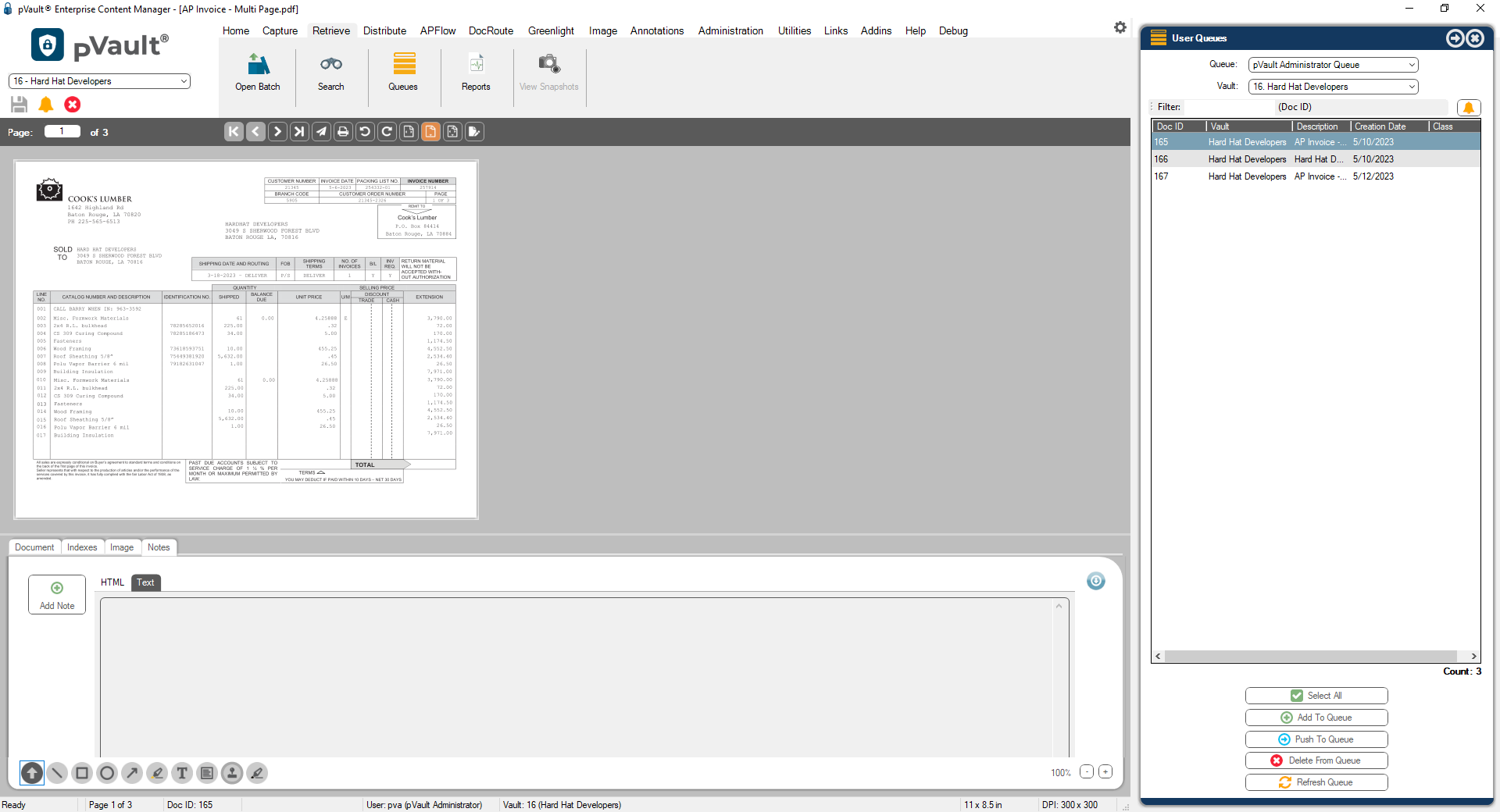
Task: Open the Administration menu
Action: (x=730, y=31)
